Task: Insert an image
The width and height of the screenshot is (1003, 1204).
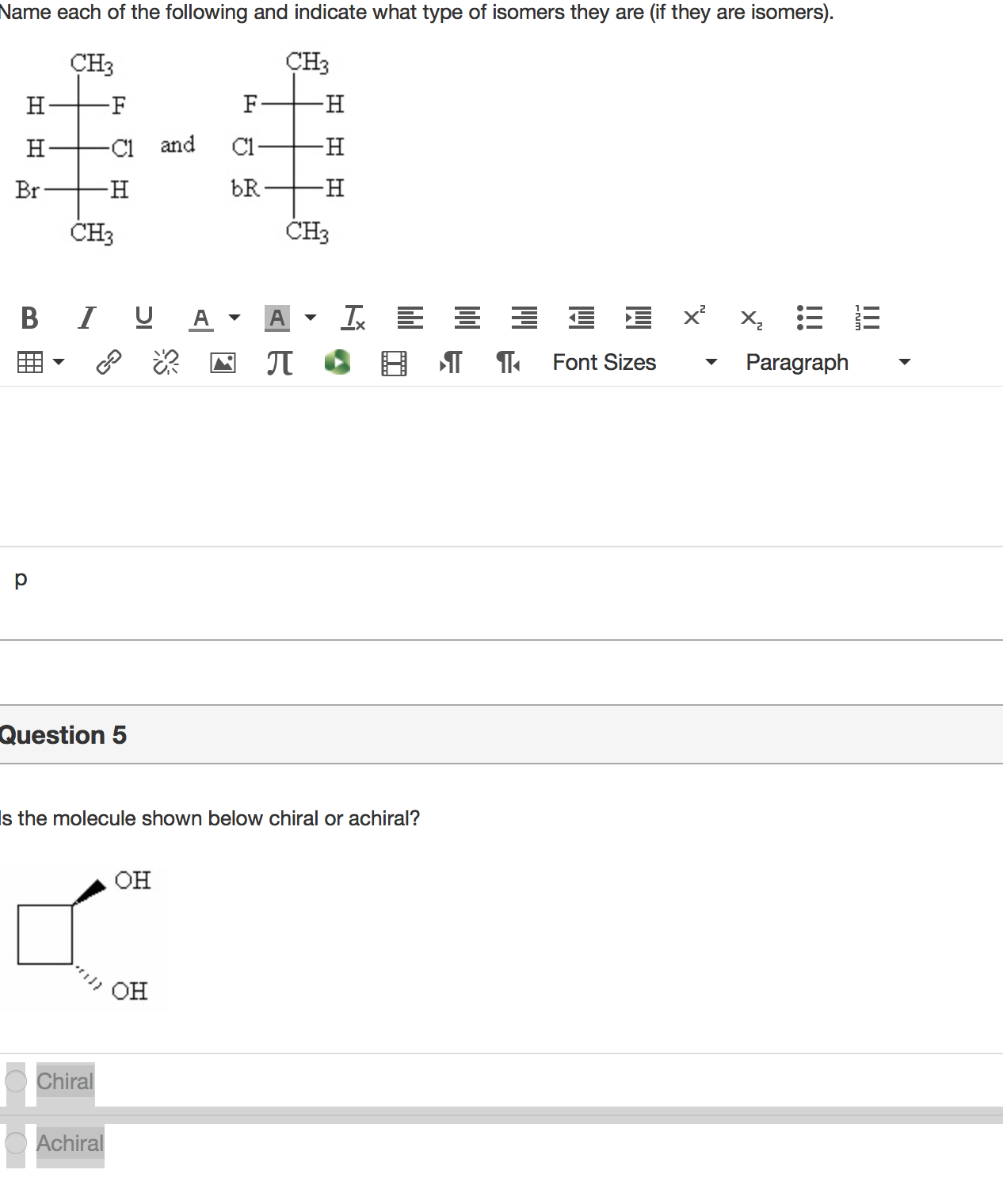Action: click(x=223, y=363)
